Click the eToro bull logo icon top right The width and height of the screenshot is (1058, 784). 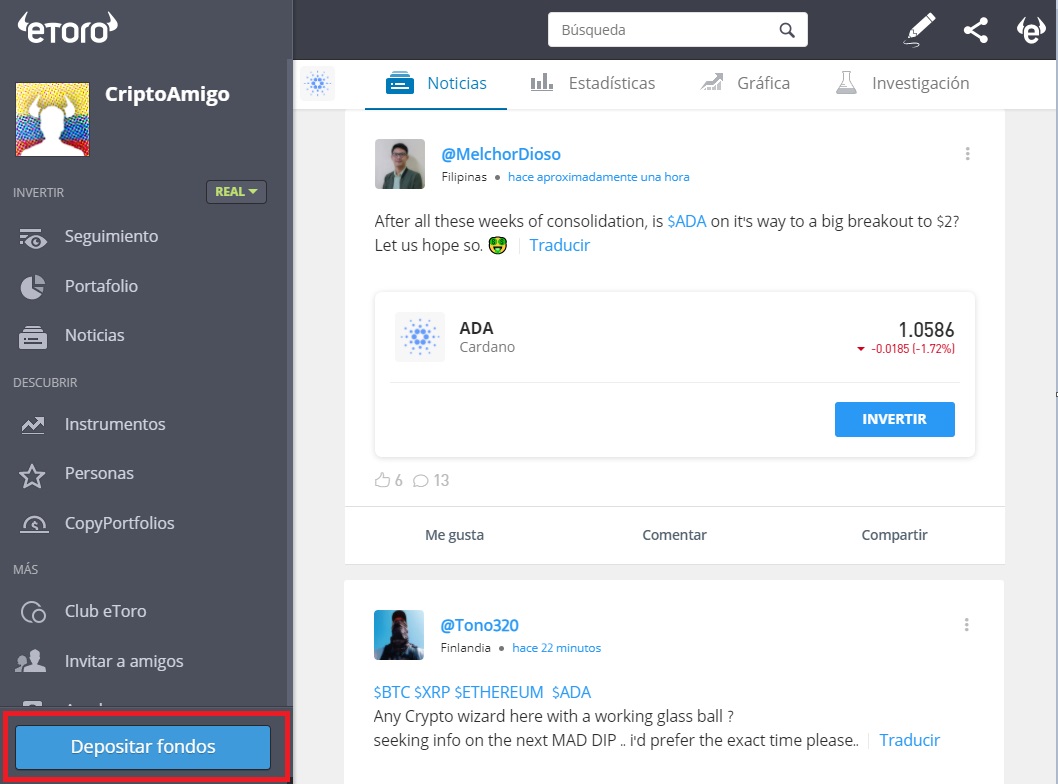[x=1030, y=30]
